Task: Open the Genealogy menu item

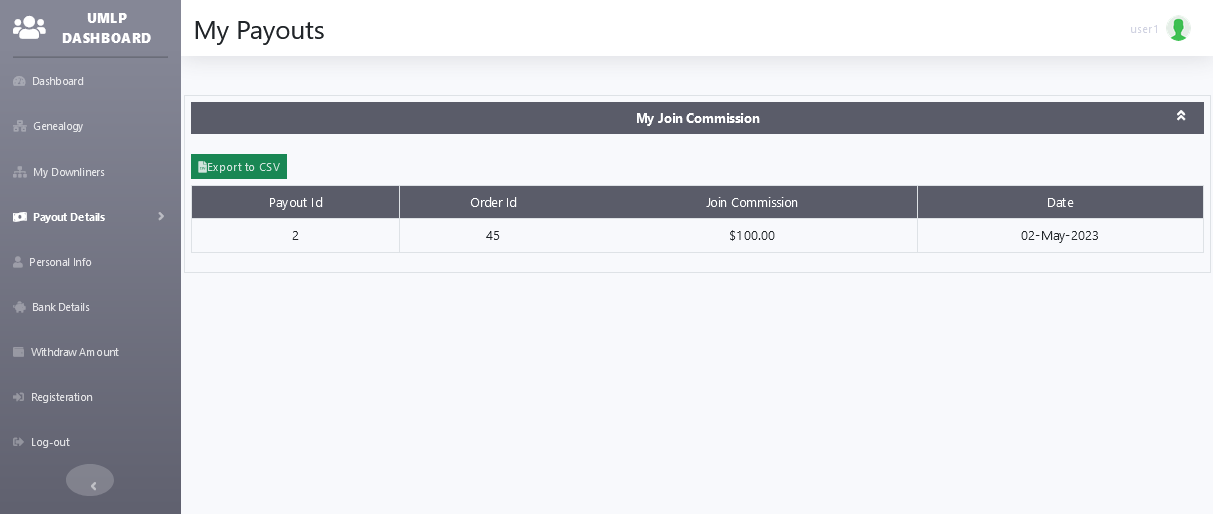Action: (x=58, y=126)
